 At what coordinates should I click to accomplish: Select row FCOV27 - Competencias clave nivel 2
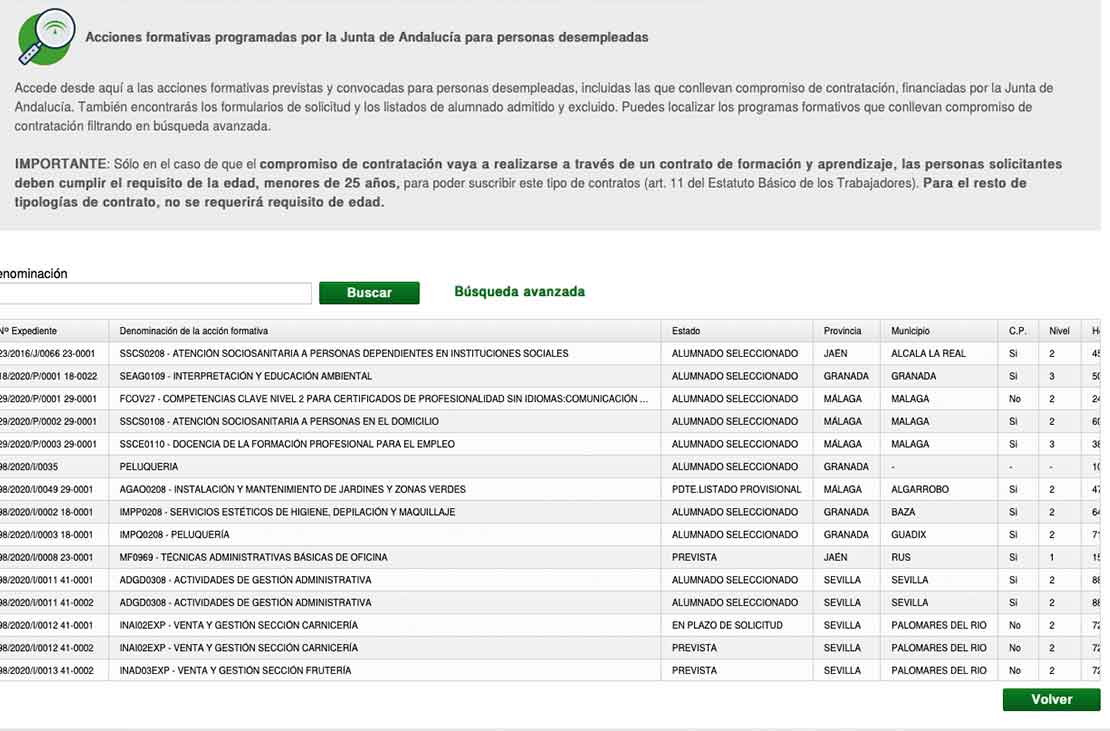[x=550, y=398]
